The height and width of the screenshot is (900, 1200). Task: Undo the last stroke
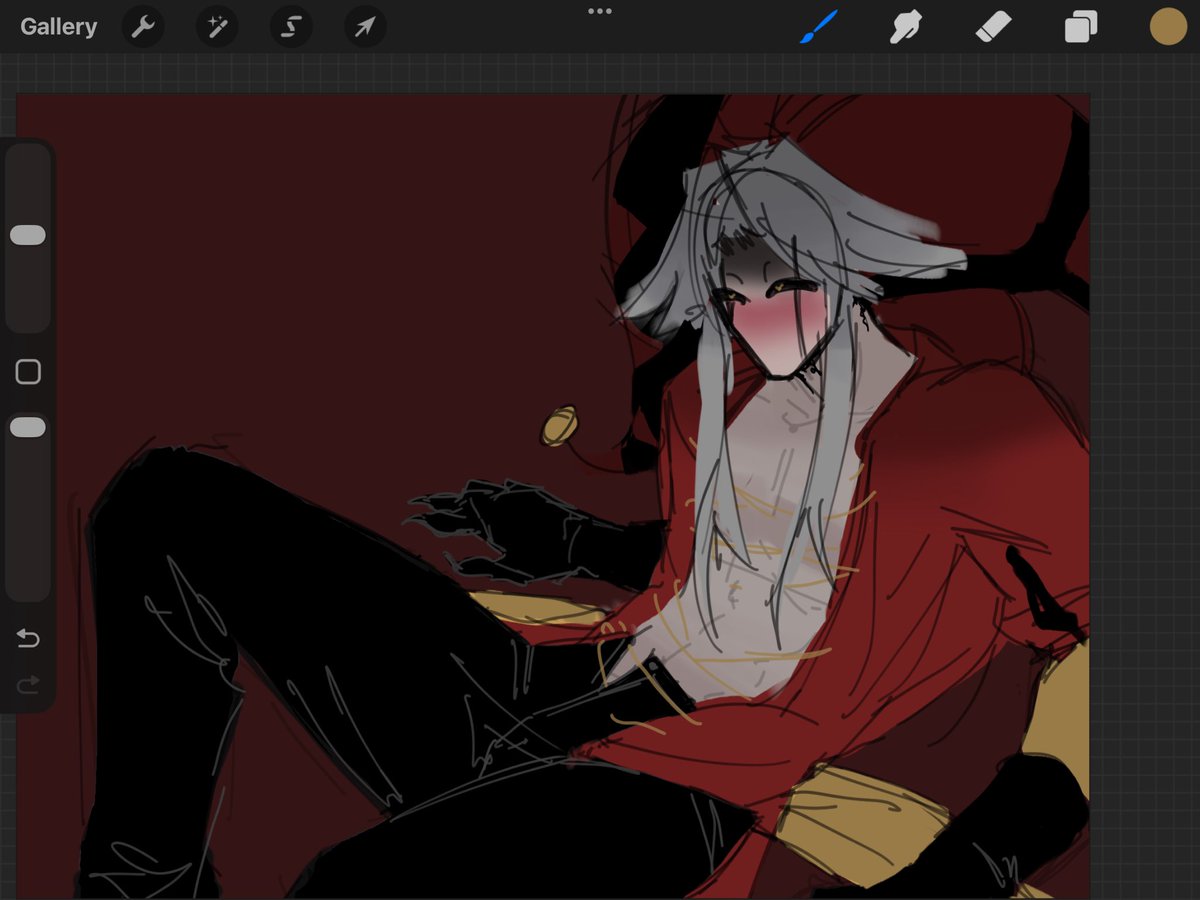coord(28,638)
